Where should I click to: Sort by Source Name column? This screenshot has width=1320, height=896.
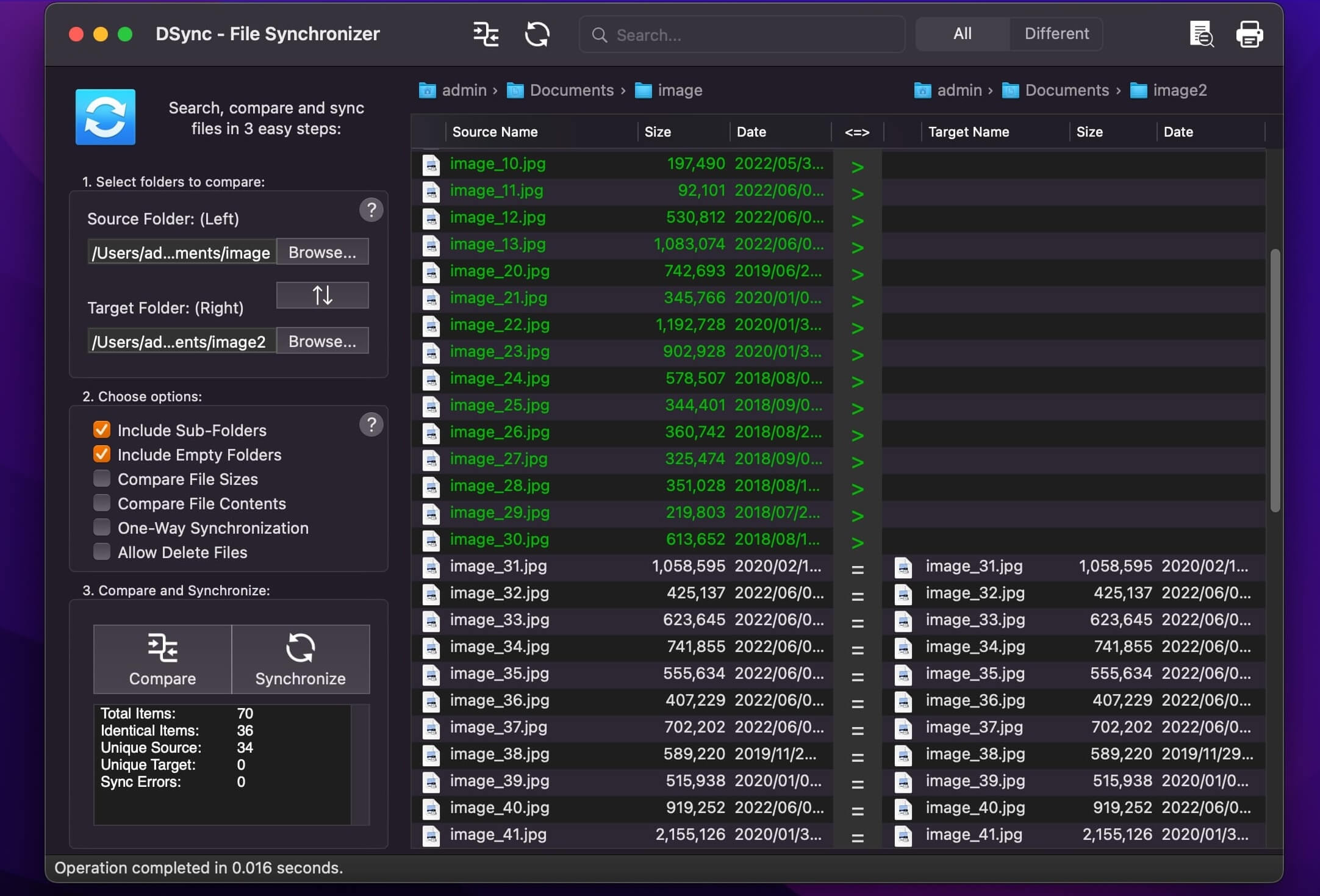click(541, 132)
